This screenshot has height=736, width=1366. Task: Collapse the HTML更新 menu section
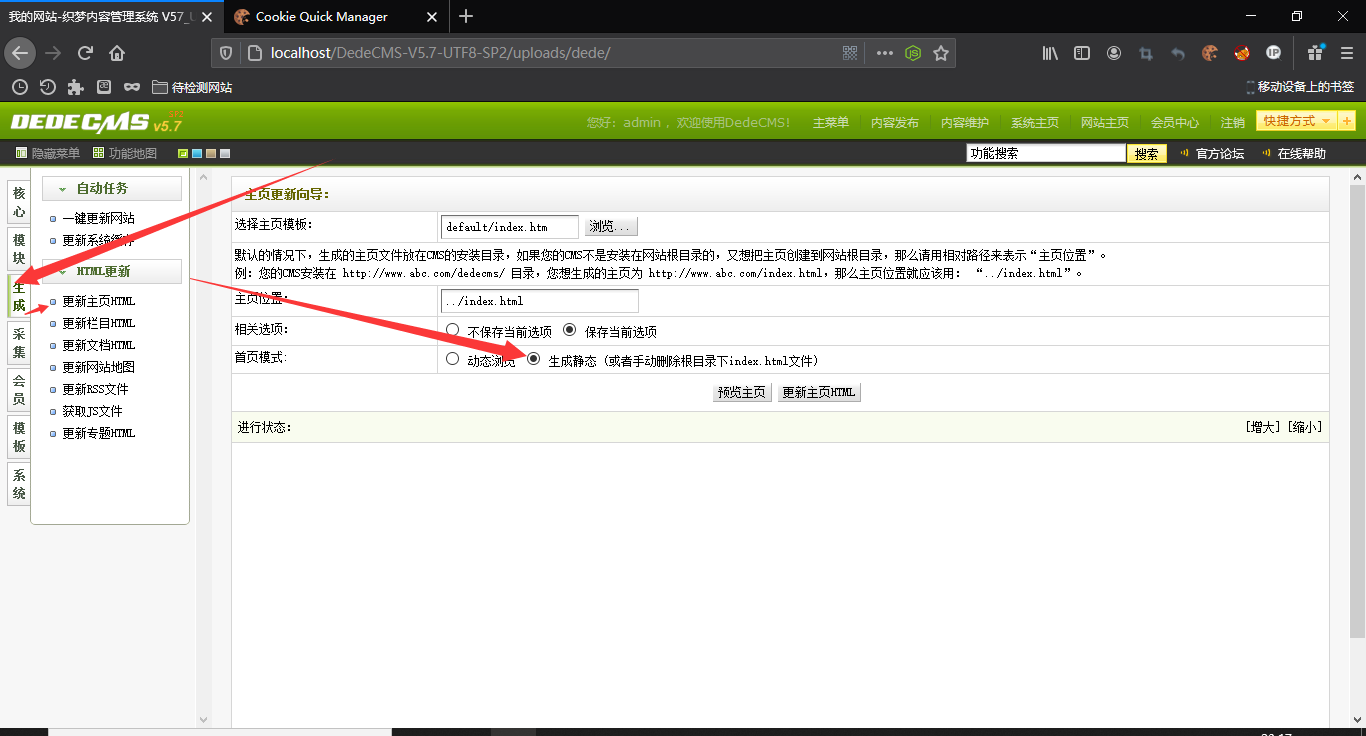(x=112, y=271)
